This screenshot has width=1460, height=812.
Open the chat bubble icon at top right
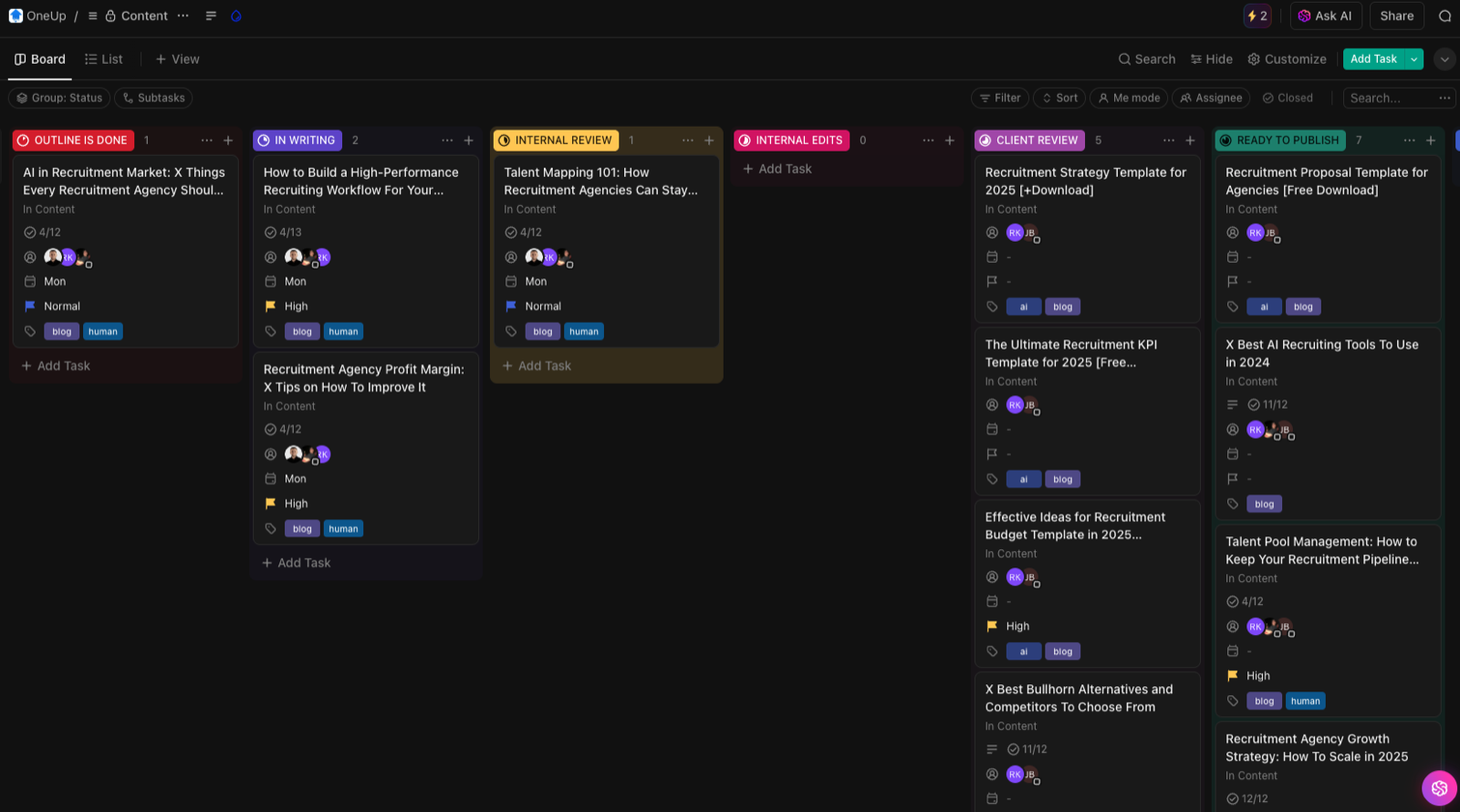point(1444,16)
